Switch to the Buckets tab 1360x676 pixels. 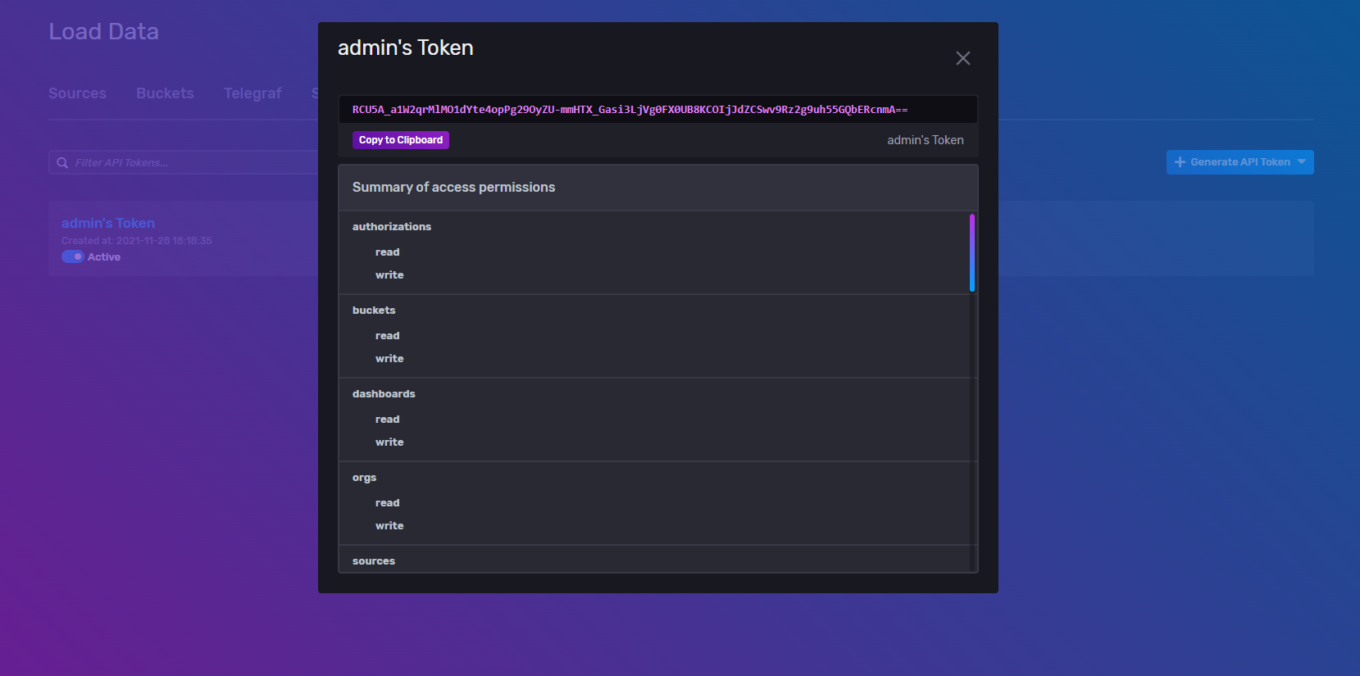tap(164, 93)
